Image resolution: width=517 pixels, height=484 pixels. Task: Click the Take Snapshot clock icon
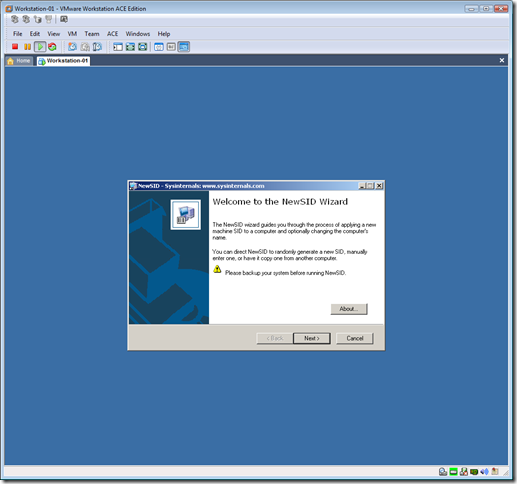[72, 47]
